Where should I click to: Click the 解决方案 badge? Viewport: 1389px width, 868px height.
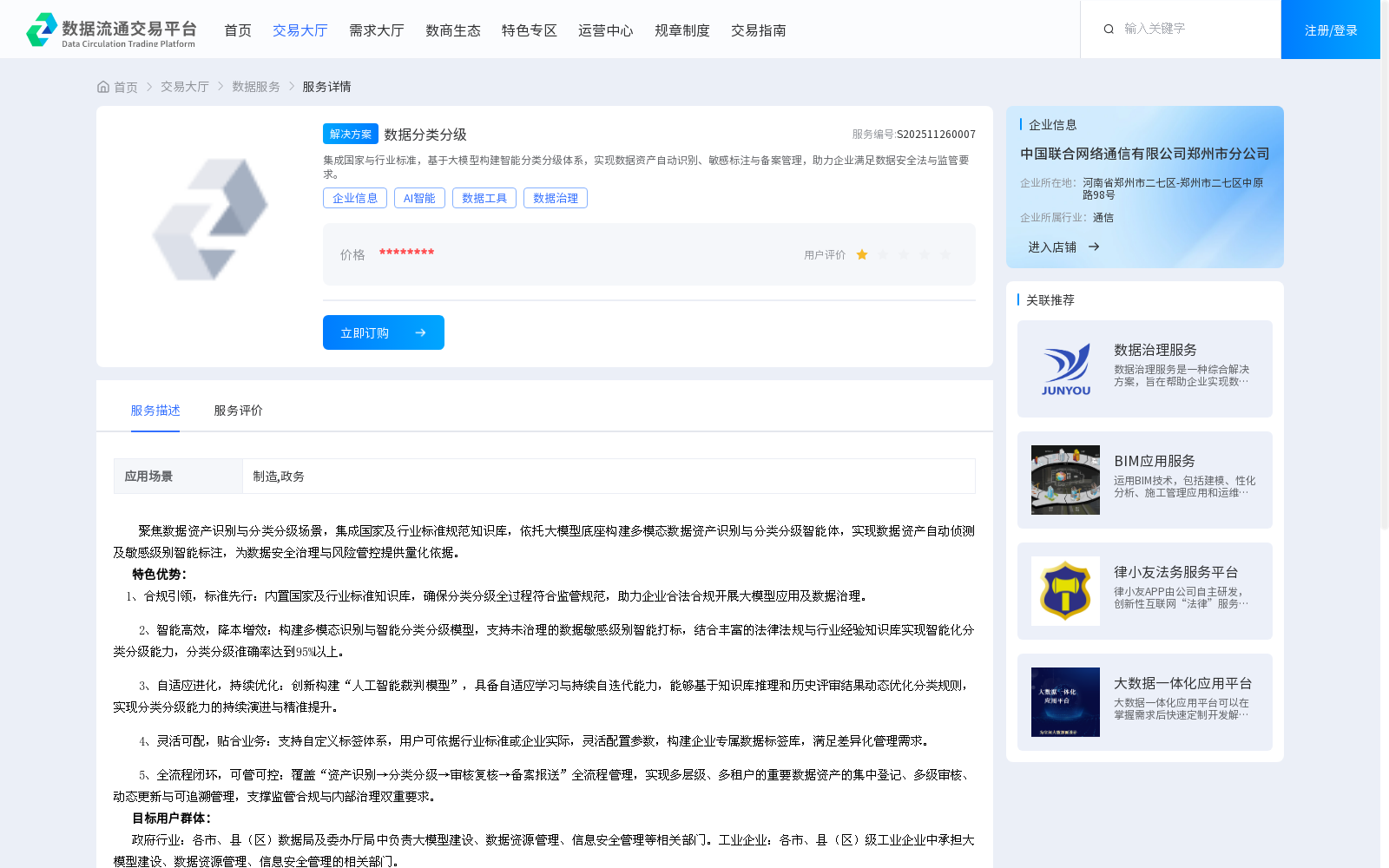point(351,134)
